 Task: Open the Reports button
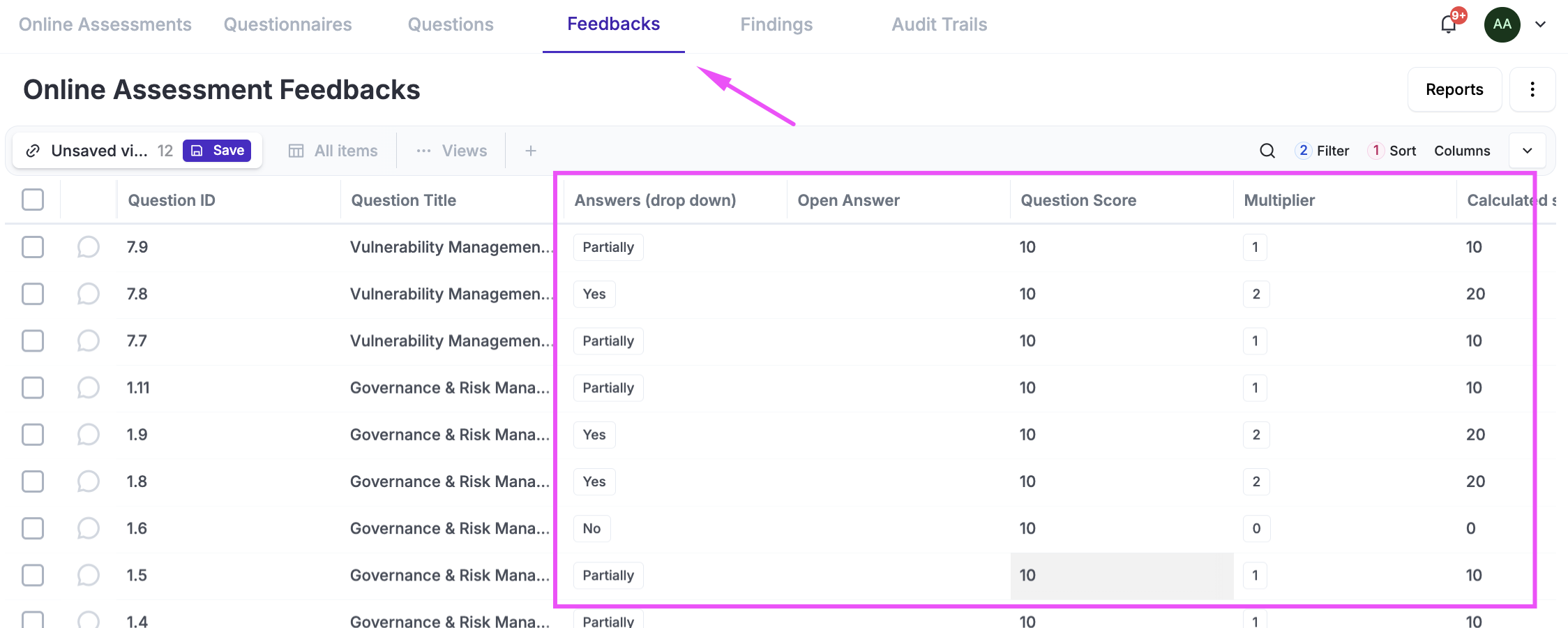click(x=1454, y=89)
